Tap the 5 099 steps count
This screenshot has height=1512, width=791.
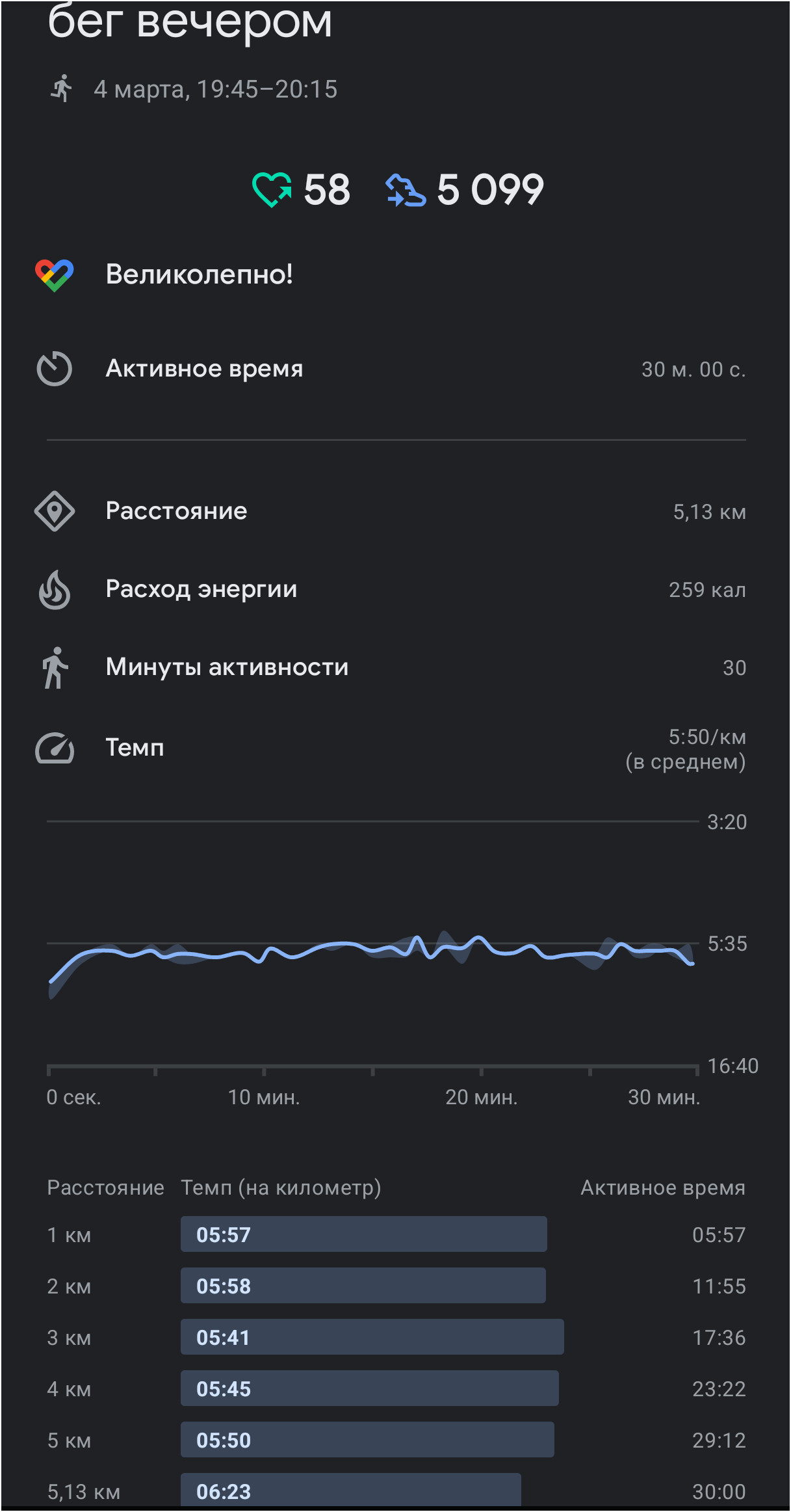490,190
